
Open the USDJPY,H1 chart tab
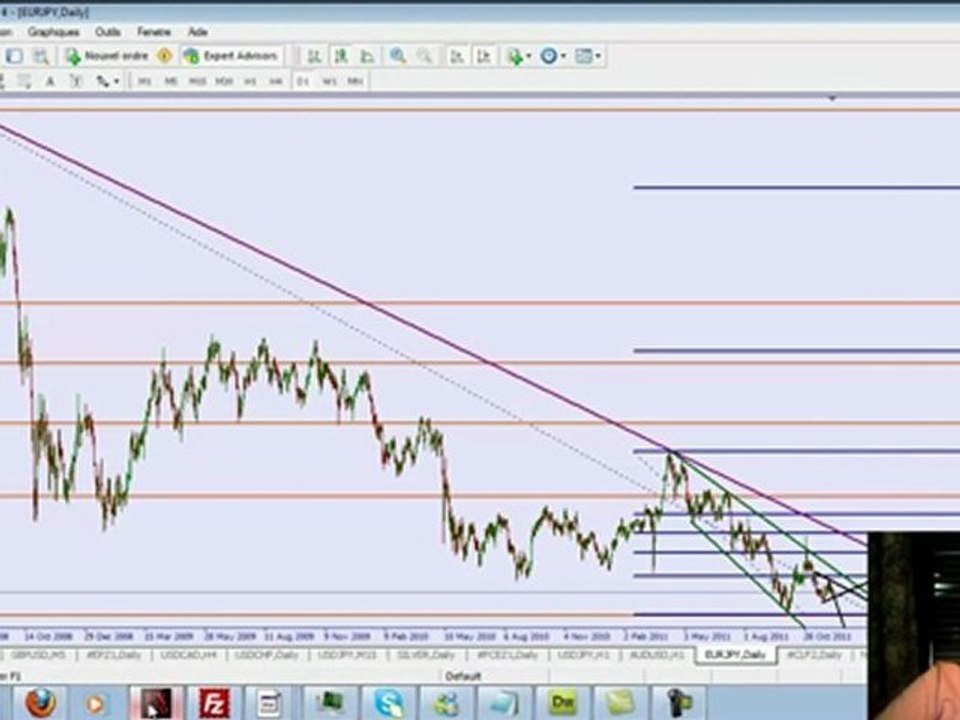click(x=584, y=655)
